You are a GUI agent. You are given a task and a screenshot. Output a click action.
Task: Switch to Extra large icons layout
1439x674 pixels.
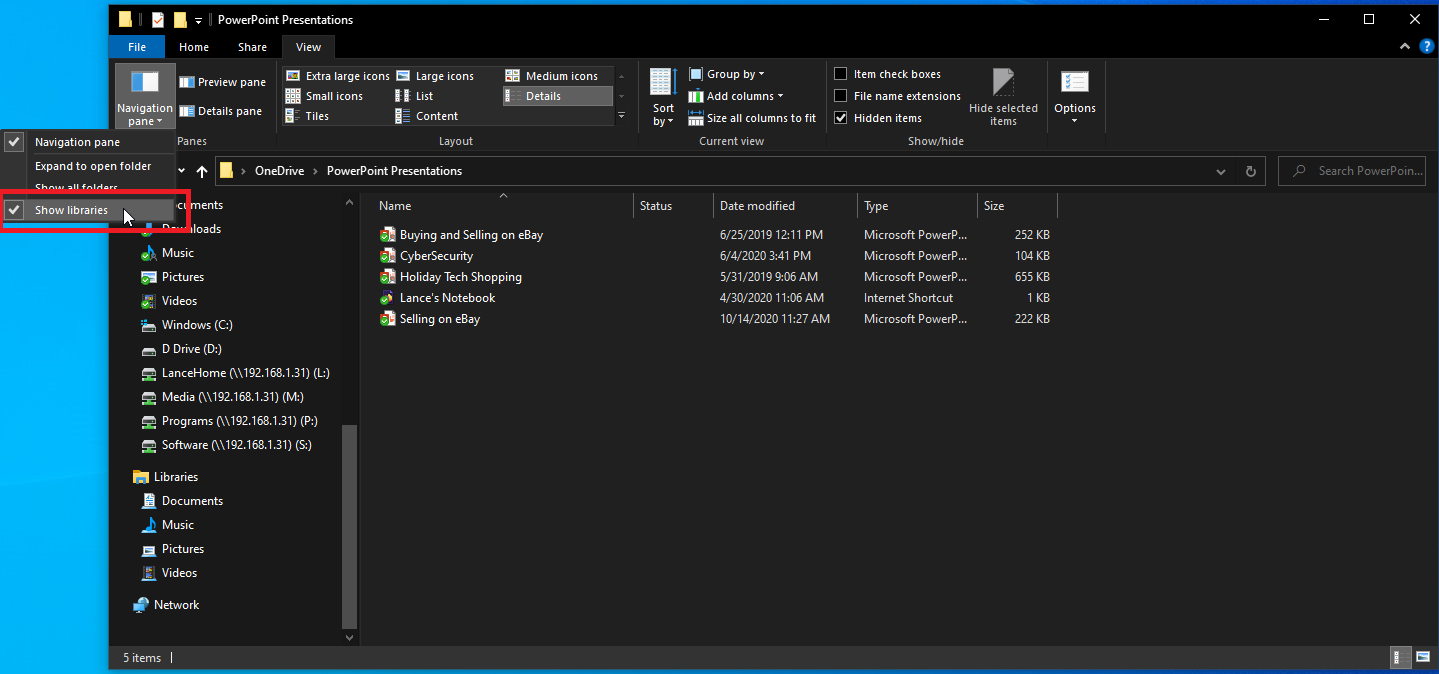pyautogui.click(x=337, y=76)
